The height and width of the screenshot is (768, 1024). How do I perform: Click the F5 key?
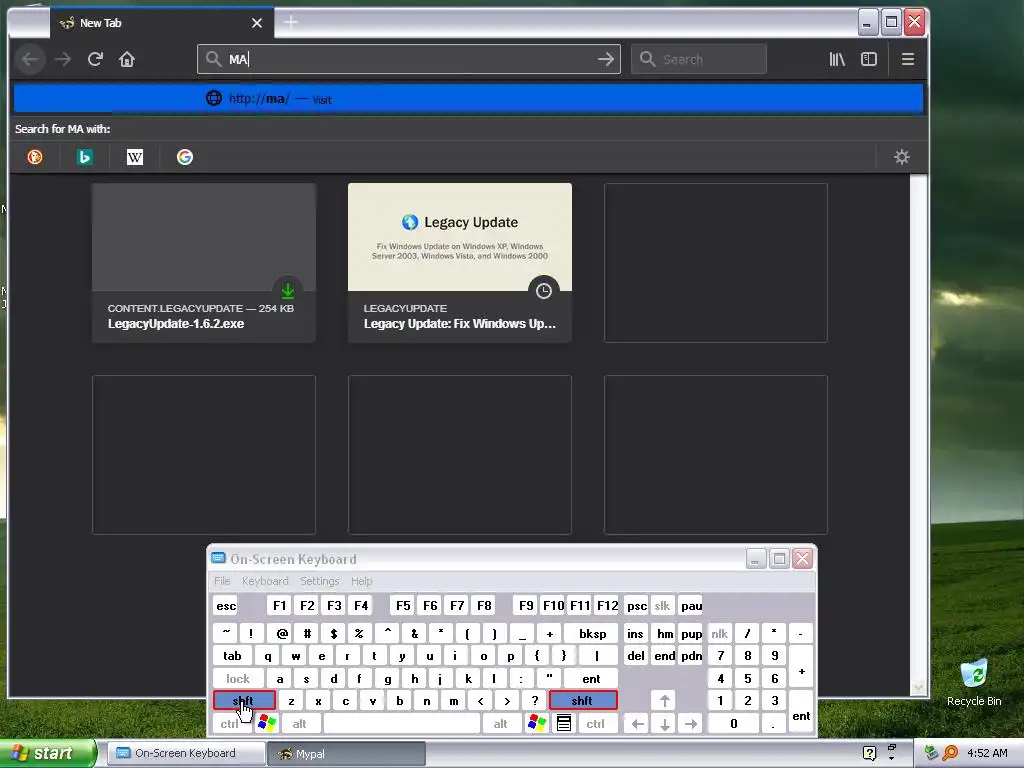point(403,605)
